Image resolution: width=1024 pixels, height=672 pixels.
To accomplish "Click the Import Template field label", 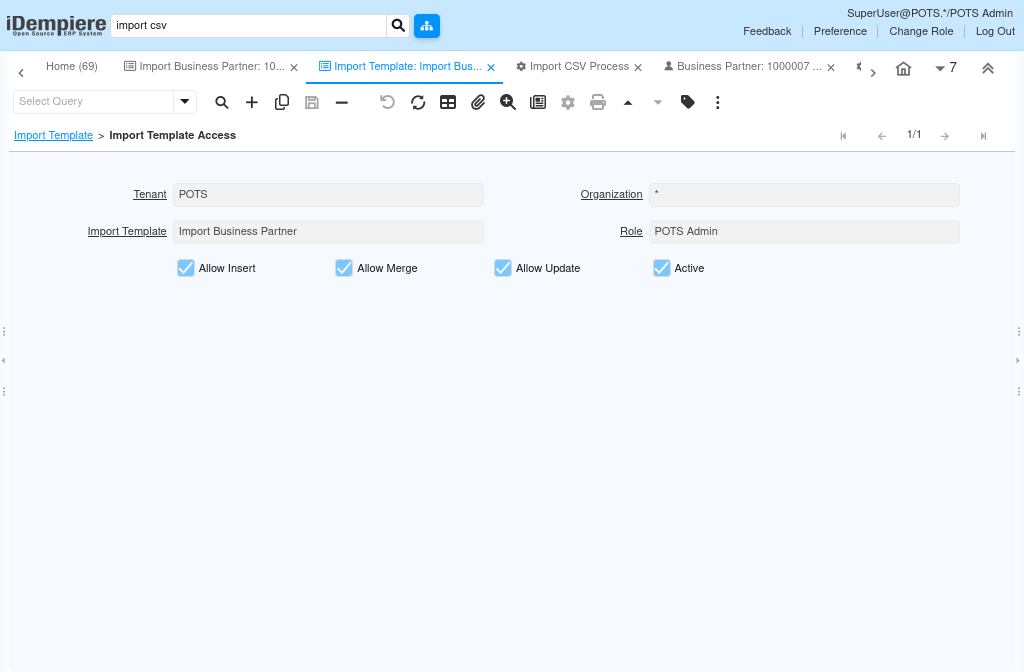I will 127,232.
